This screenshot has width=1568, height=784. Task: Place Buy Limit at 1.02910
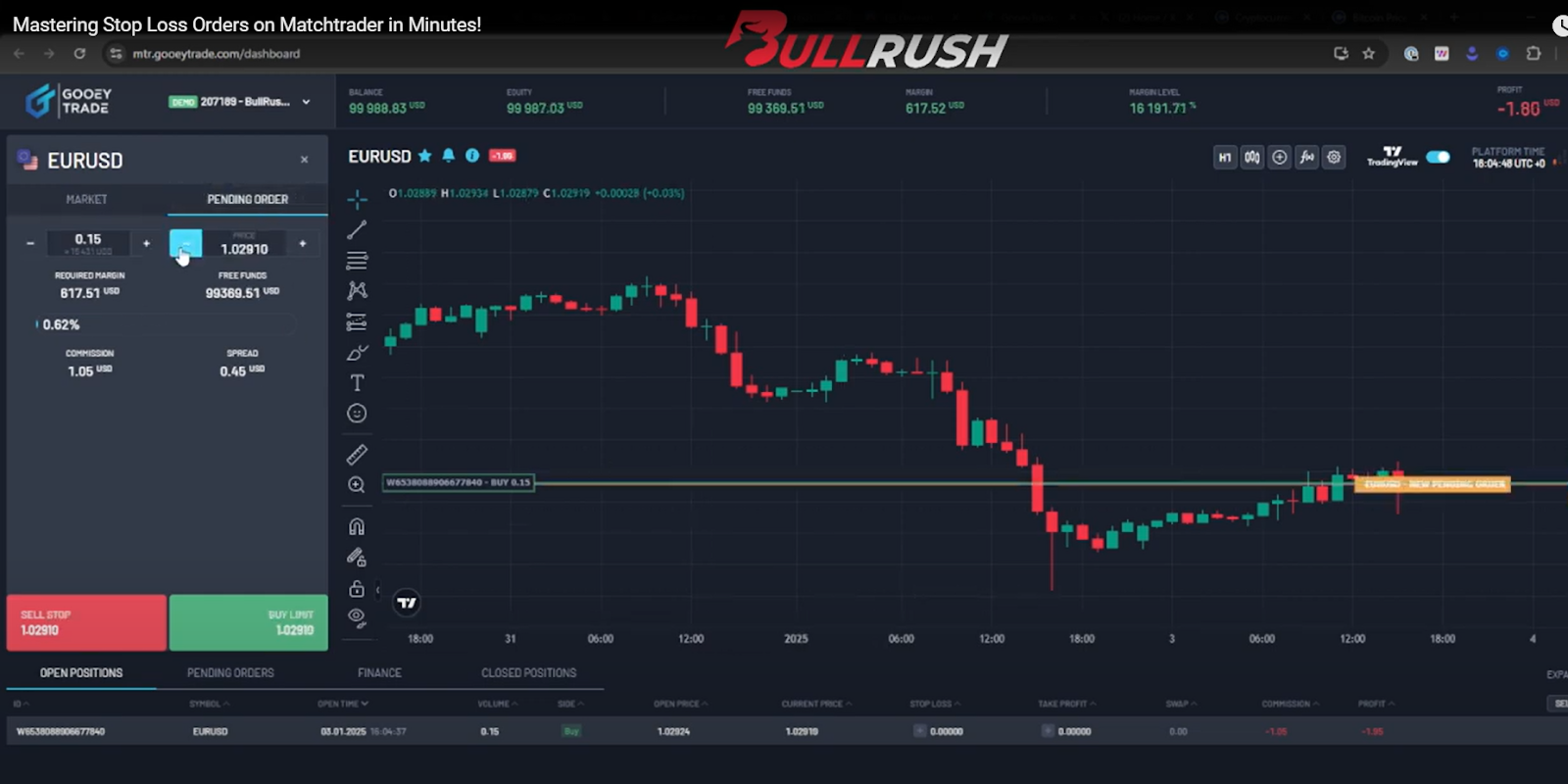[x=249, y=622]
